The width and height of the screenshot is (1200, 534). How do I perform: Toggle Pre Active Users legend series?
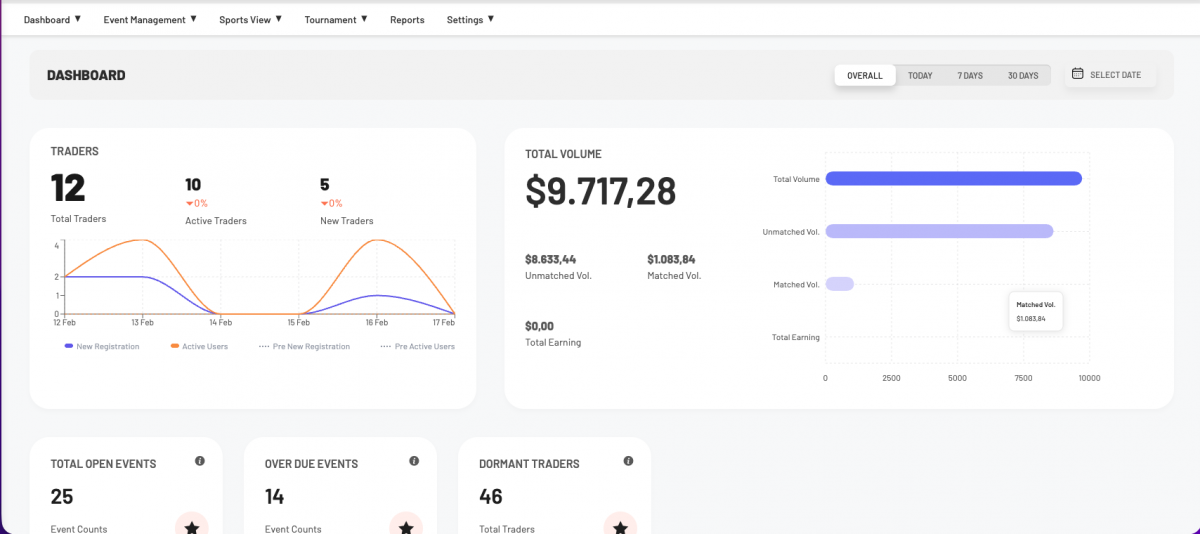click(417, 347)
